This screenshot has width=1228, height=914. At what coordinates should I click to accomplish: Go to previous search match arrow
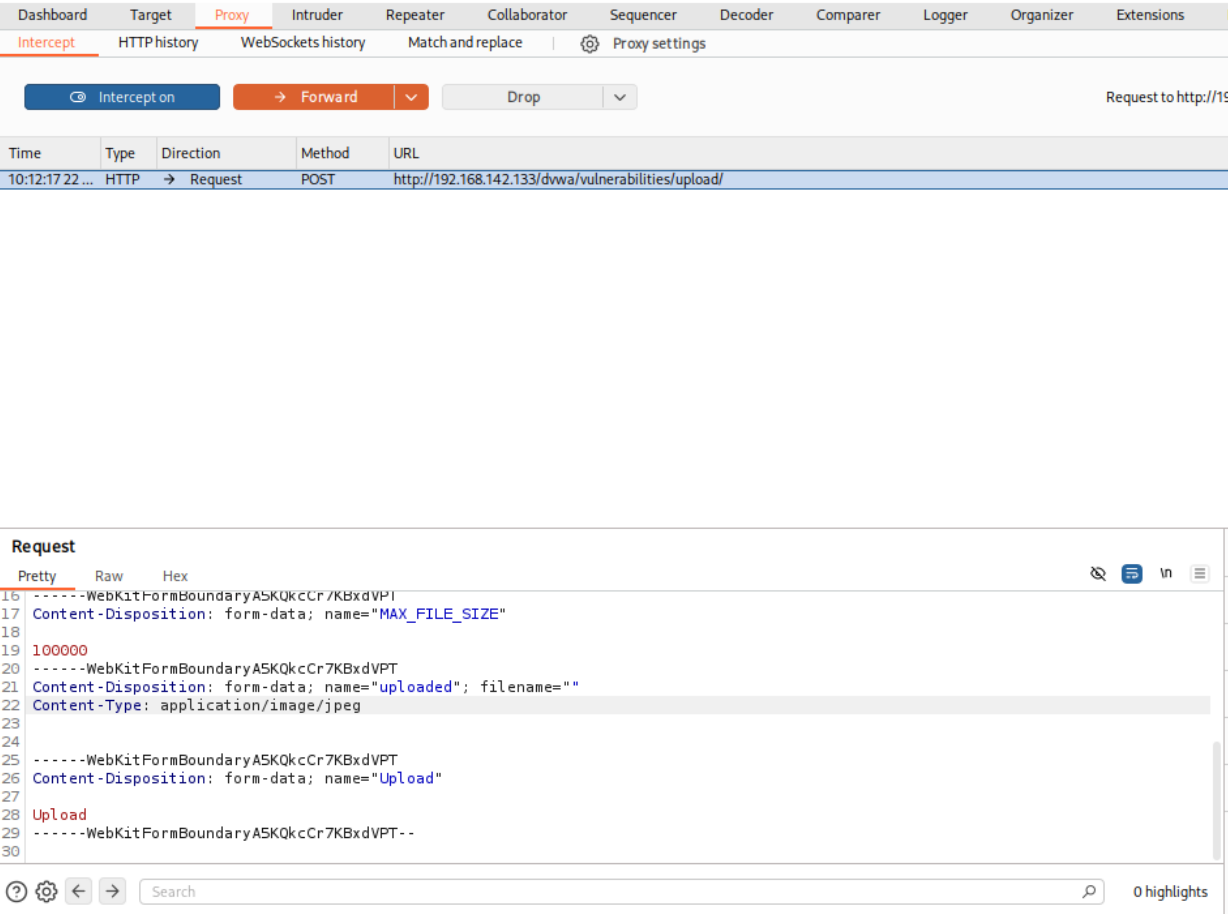pyautogui.click(x=80, y=891)
